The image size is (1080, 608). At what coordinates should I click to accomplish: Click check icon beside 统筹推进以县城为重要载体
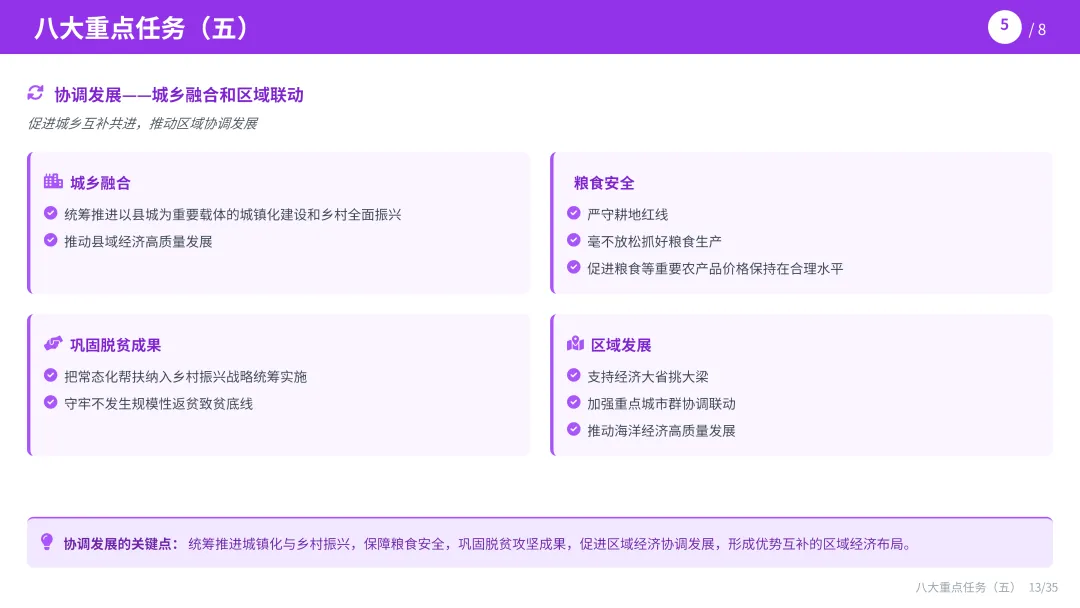point(50,213)
